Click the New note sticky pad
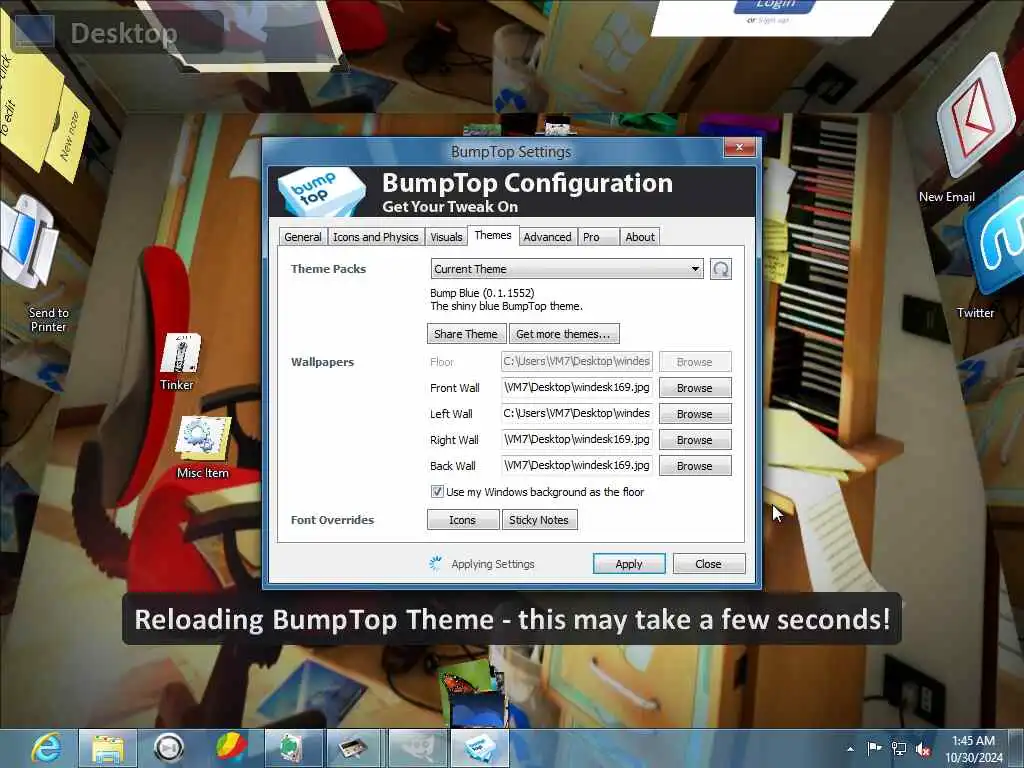This screenshot has height=768, width=1024. (x=67, y=136)
